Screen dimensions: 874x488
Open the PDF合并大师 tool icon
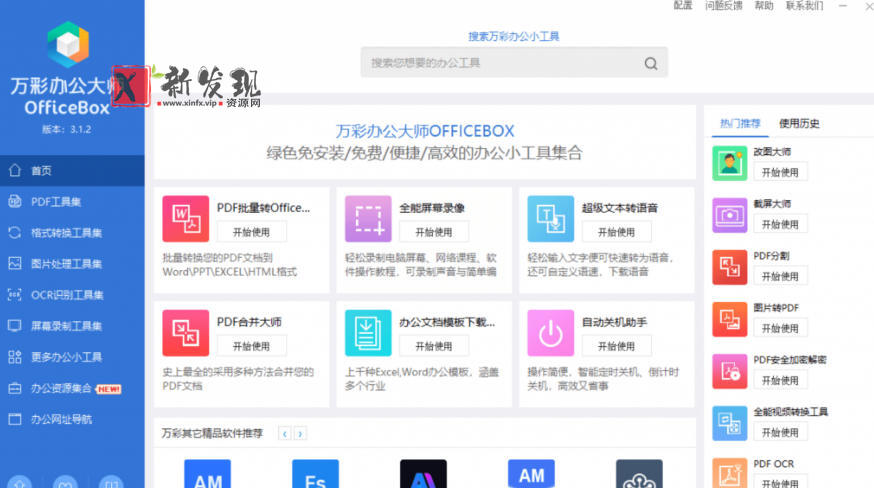coord(186,333)
